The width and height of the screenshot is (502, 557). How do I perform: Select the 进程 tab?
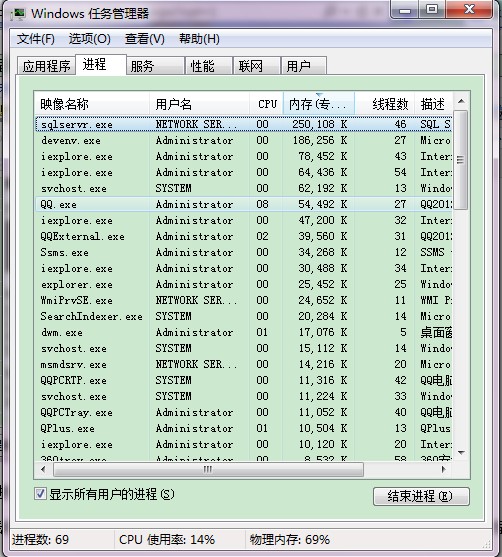[101, 64]
